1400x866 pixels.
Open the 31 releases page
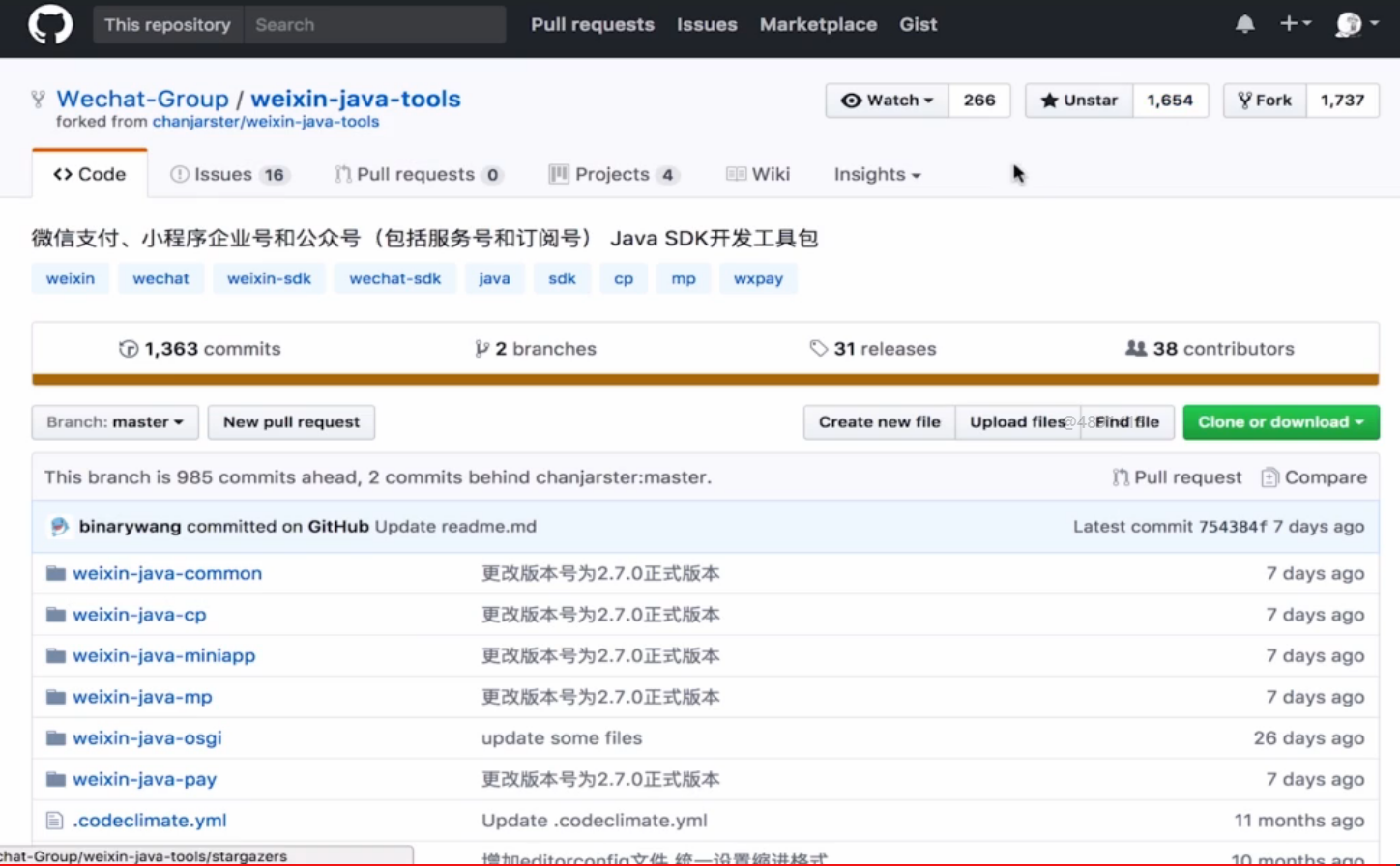pyautogui.click(x=873, y=349)
